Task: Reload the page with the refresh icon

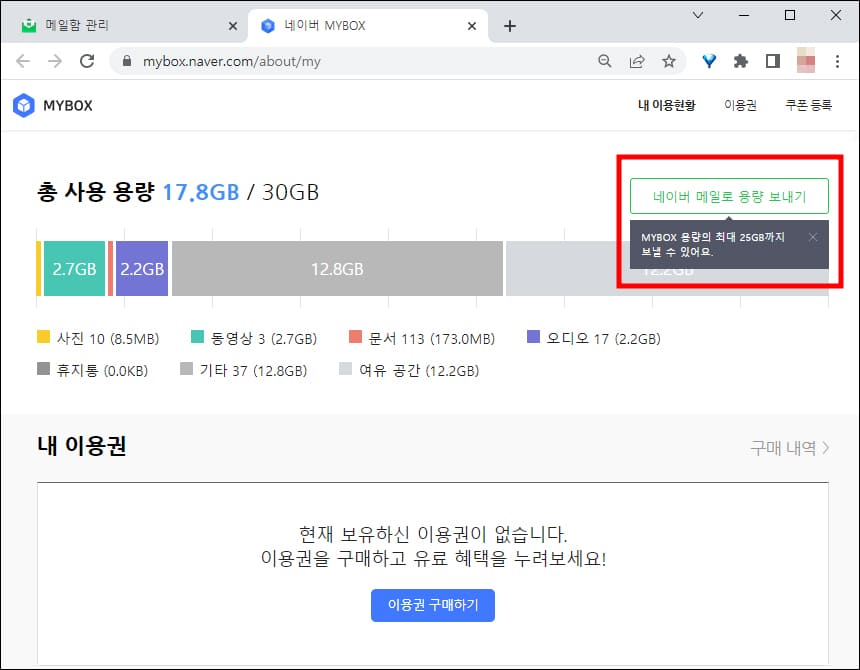Action: click(87, 61)
